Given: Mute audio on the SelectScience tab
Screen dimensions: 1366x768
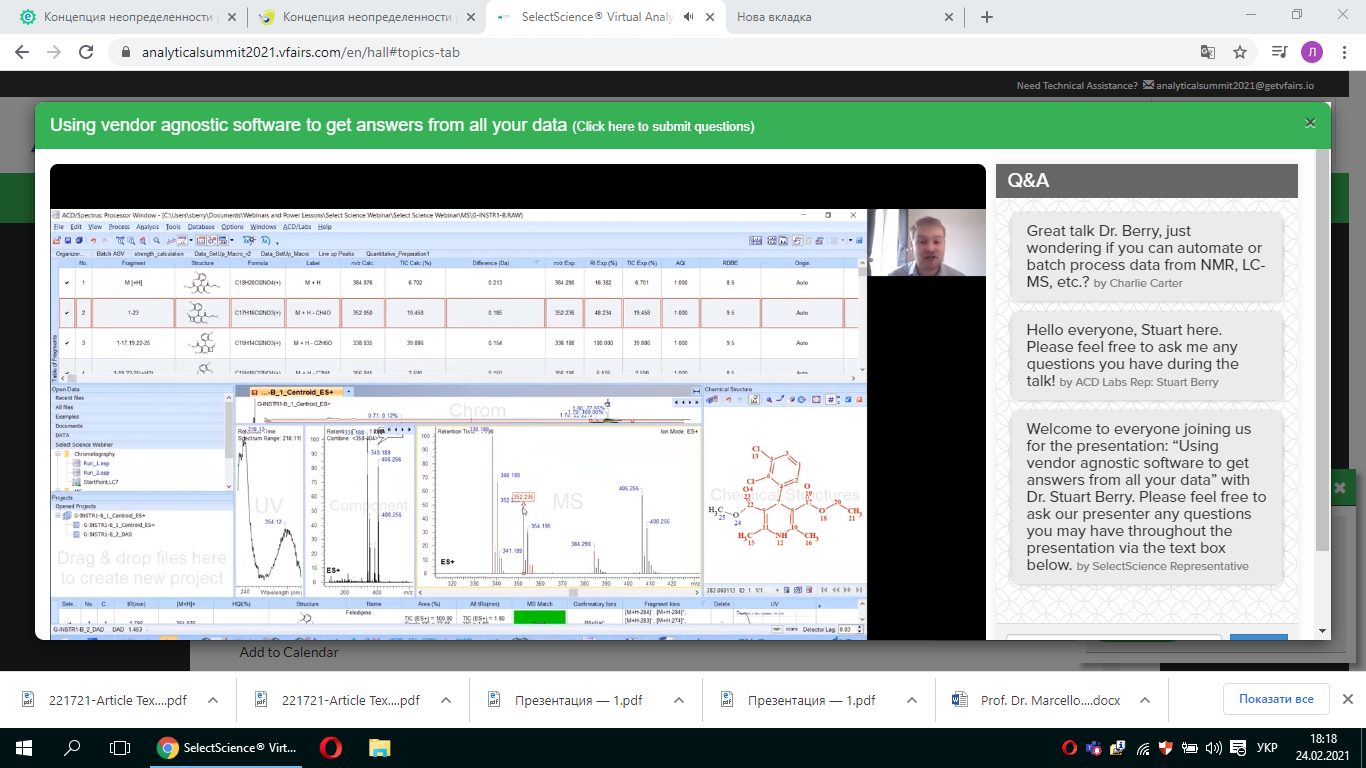Looking at the screenshot, I should 689,17.
